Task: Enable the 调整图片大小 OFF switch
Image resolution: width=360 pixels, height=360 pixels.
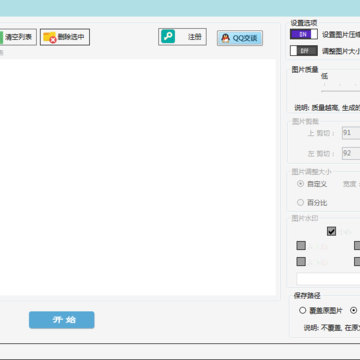Action: 304,51
